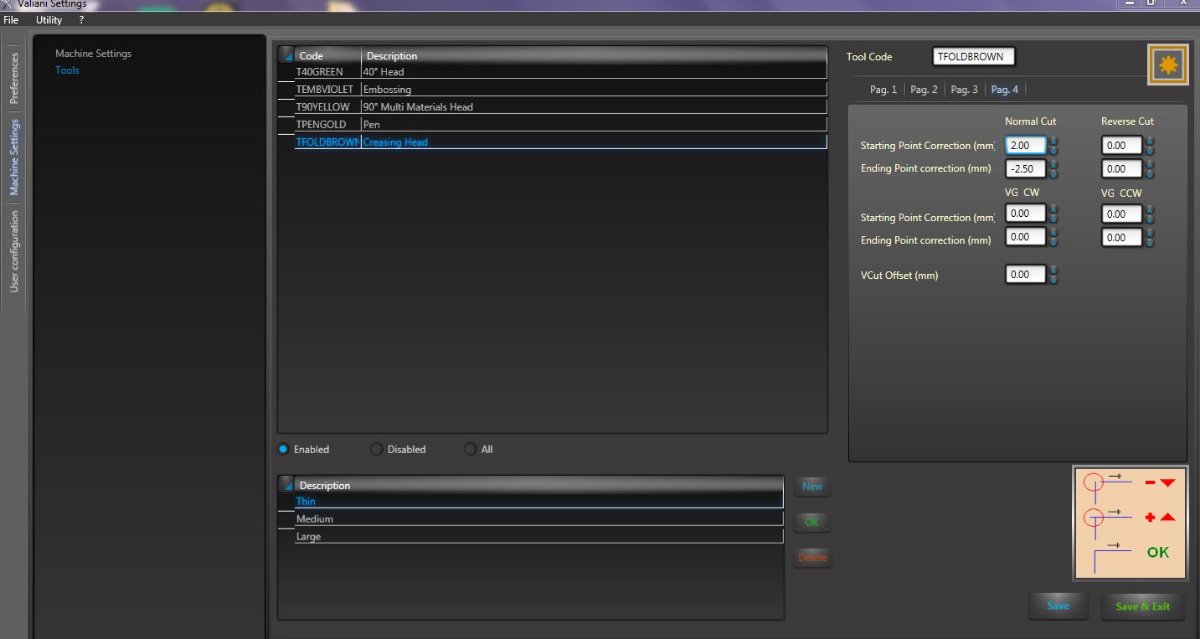Open the User configuration side tab
Viewport: 1200px width, 639px height.
[14, 250]
